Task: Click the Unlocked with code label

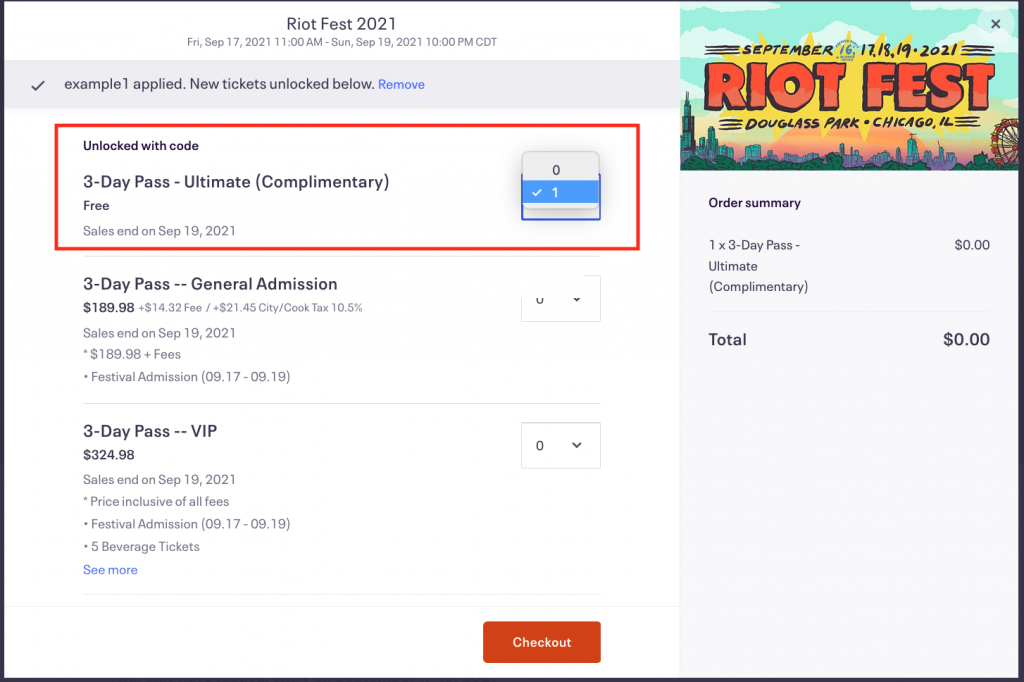Action: coord(141,146)
